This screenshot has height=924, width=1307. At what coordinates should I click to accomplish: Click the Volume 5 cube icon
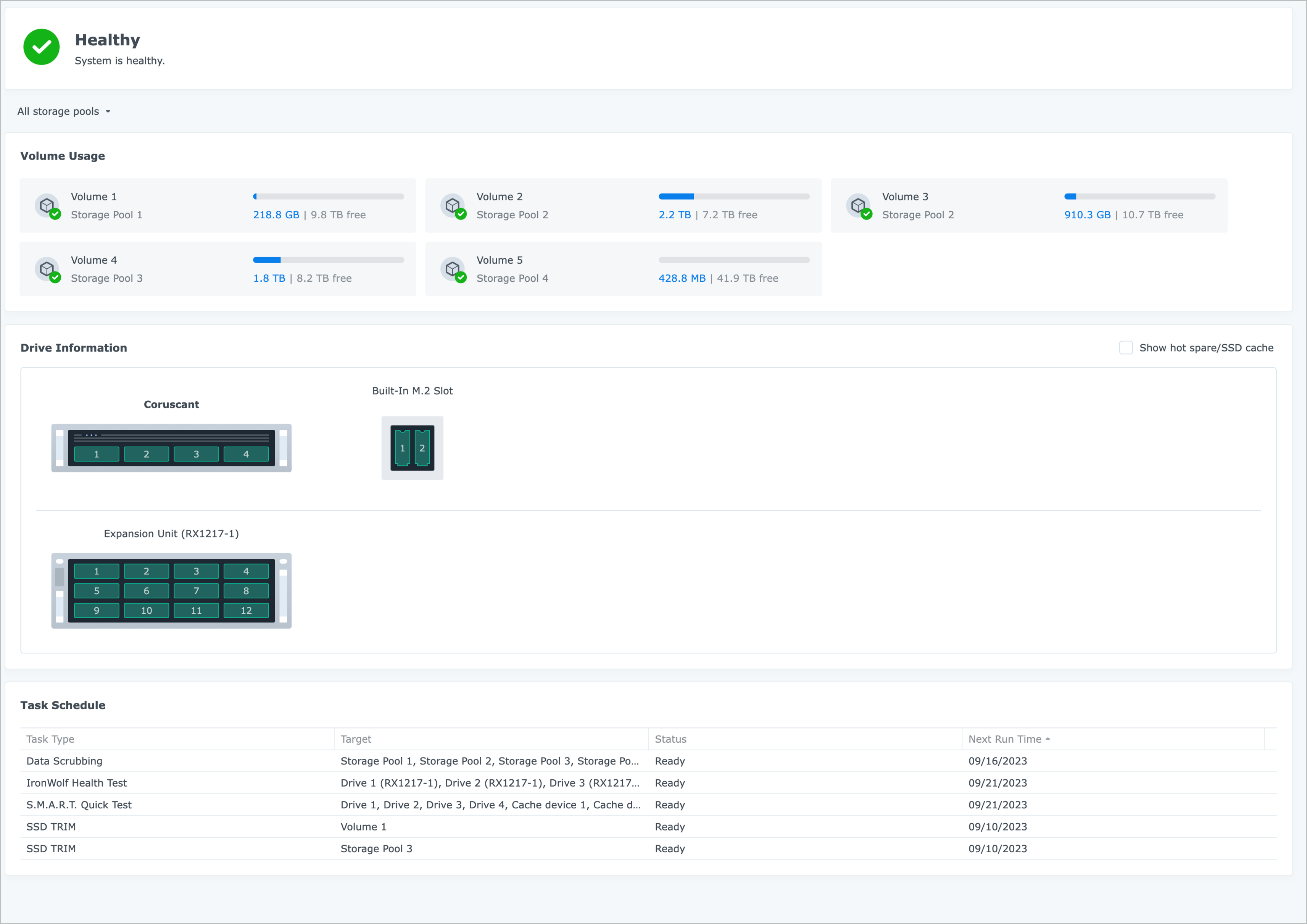pyautogui.click(x=454, y=269)
